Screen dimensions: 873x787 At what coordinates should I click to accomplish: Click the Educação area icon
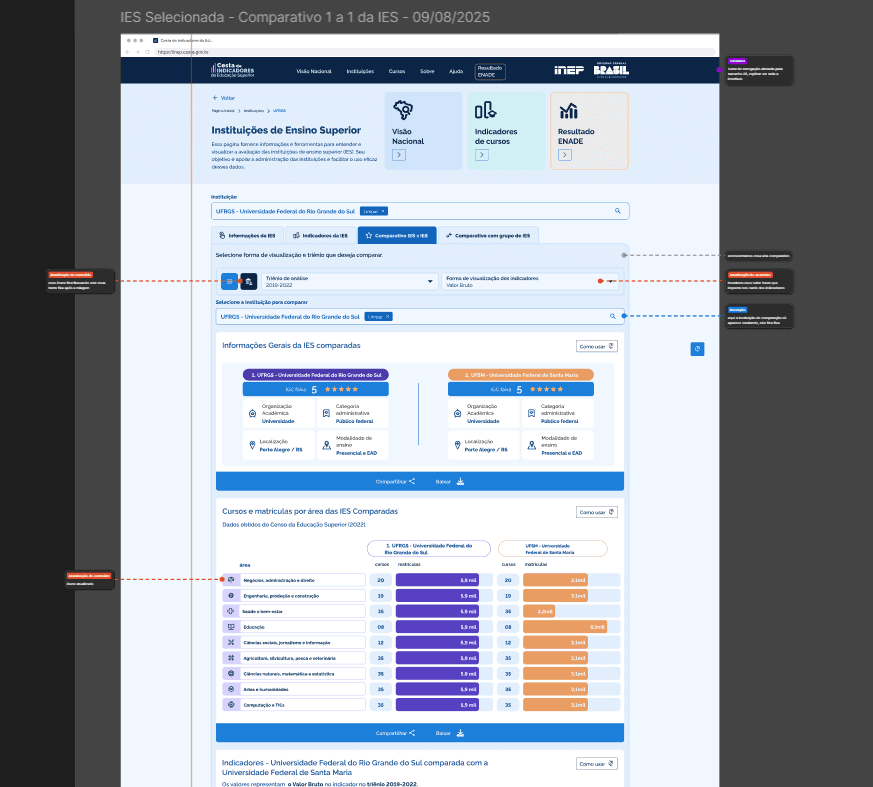[x=231, y=627]
